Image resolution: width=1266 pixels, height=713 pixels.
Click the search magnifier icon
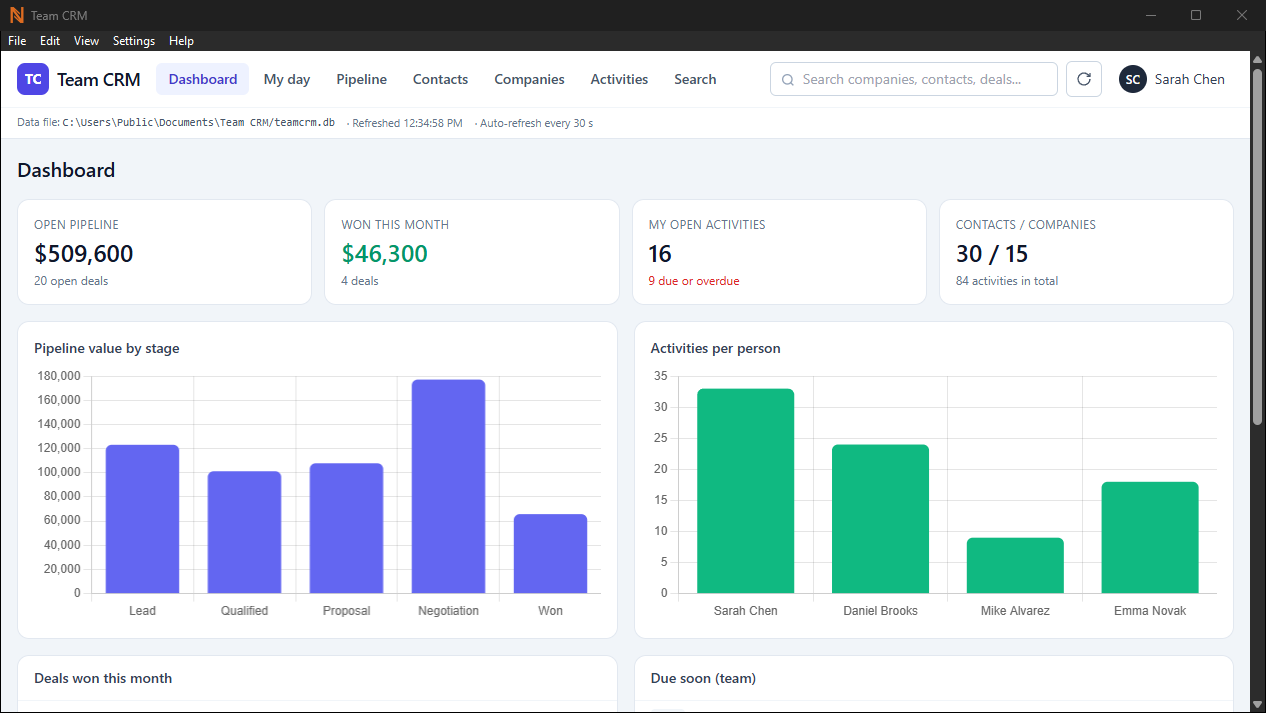tap(788, 80)
